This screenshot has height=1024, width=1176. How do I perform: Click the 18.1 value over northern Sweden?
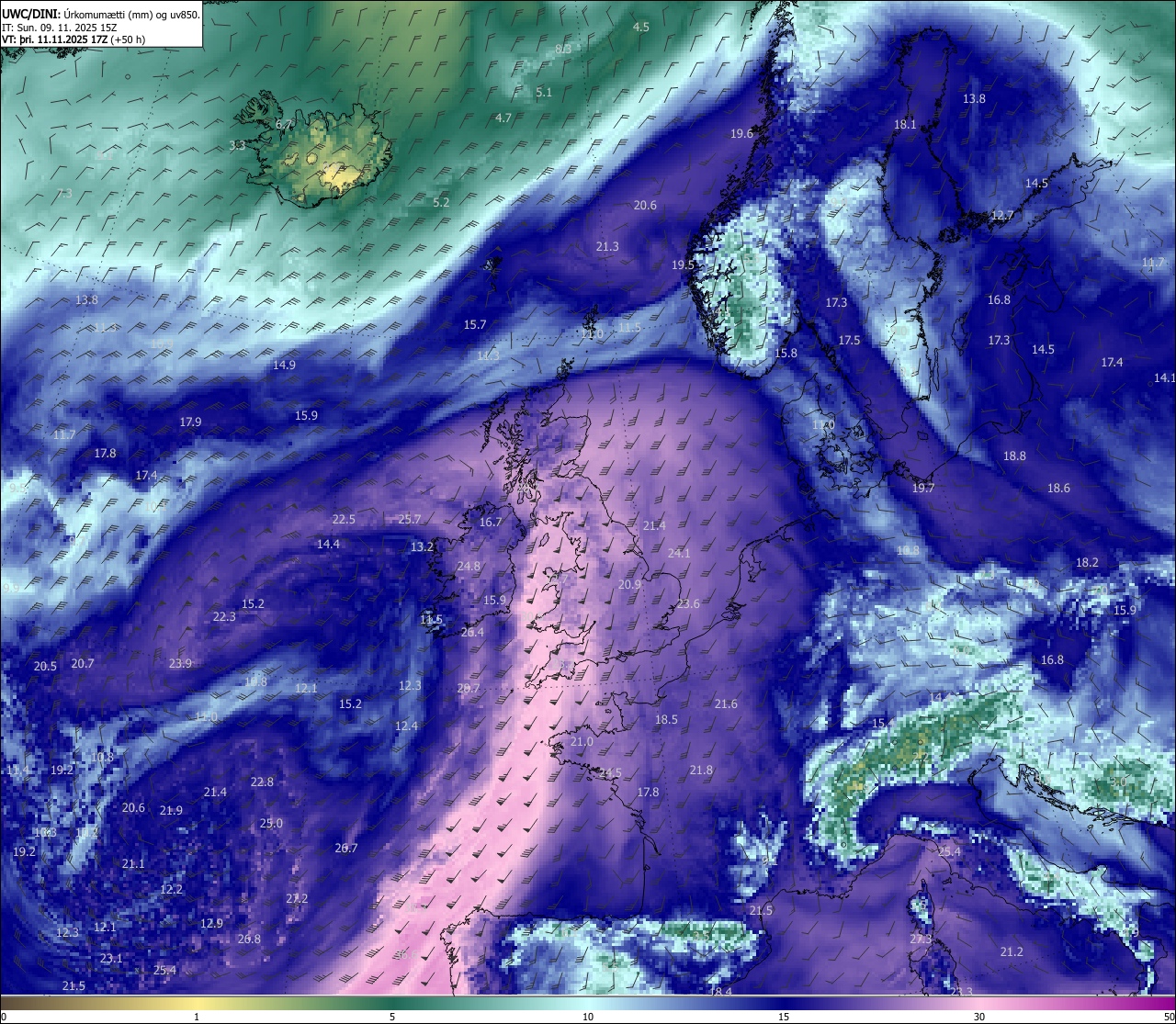pos(905,125)
